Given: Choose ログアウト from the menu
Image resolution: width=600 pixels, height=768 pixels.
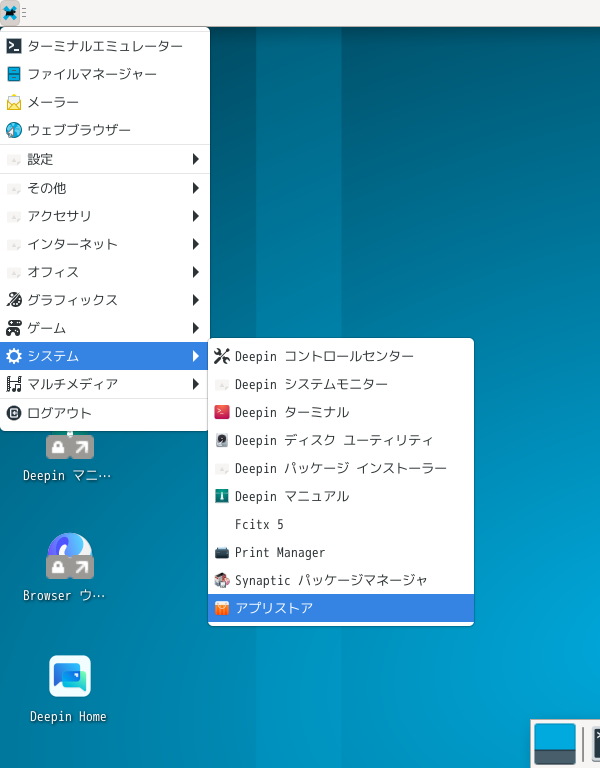Looking at the screenshot, I should pos(105,413).
